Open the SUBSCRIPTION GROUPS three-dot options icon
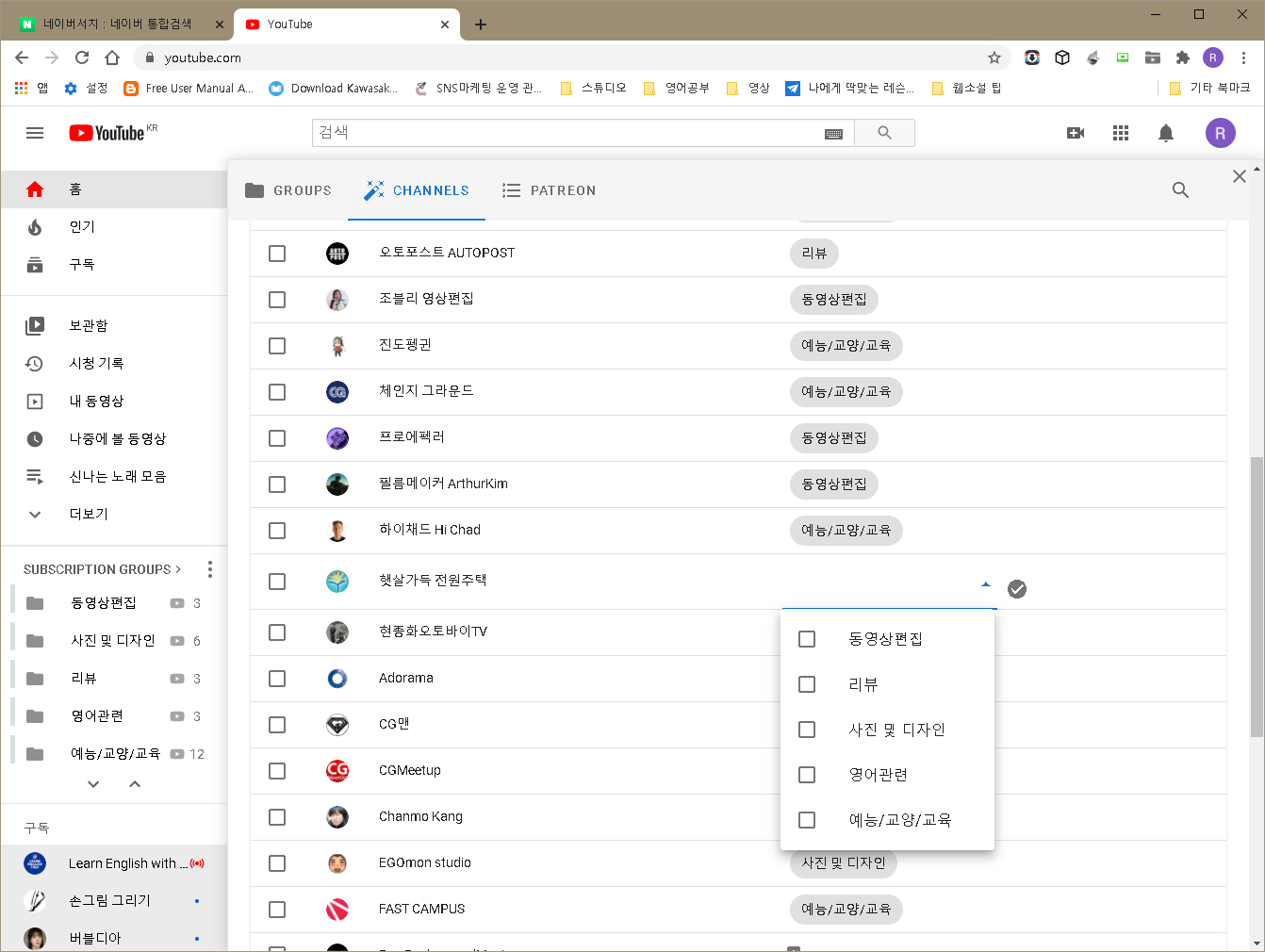 (209, 568)
